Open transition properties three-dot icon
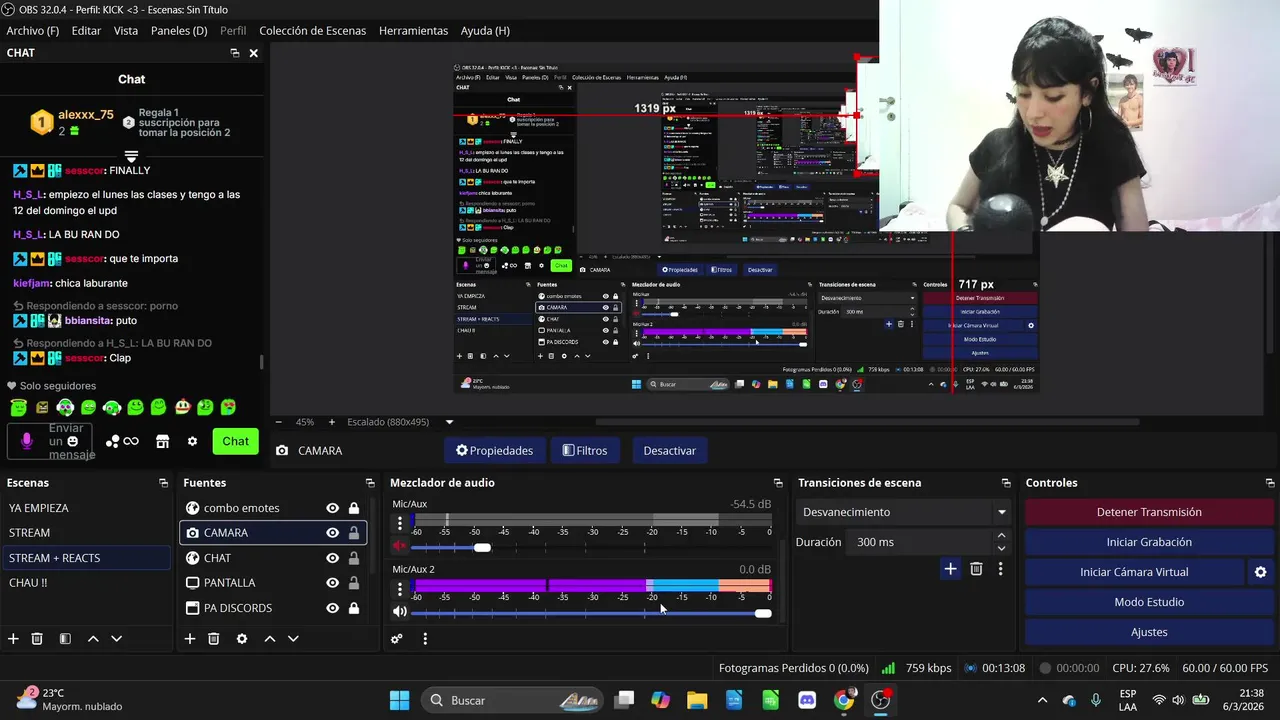Viewport: 1280px width, 720px height. click(1000, 569)
